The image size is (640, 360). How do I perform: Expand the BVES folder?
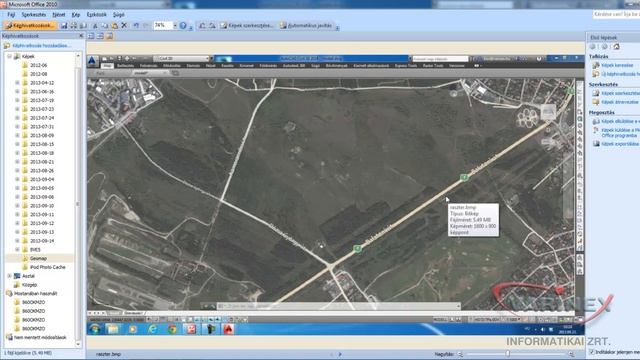pos(17,249)
